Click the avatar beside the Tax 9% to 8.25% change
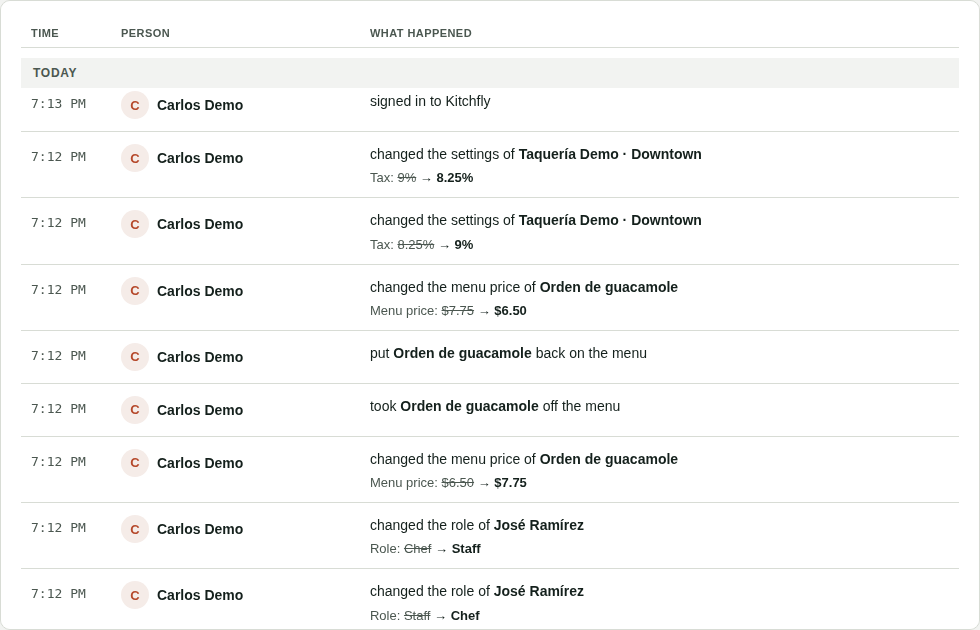 [134, 158]
